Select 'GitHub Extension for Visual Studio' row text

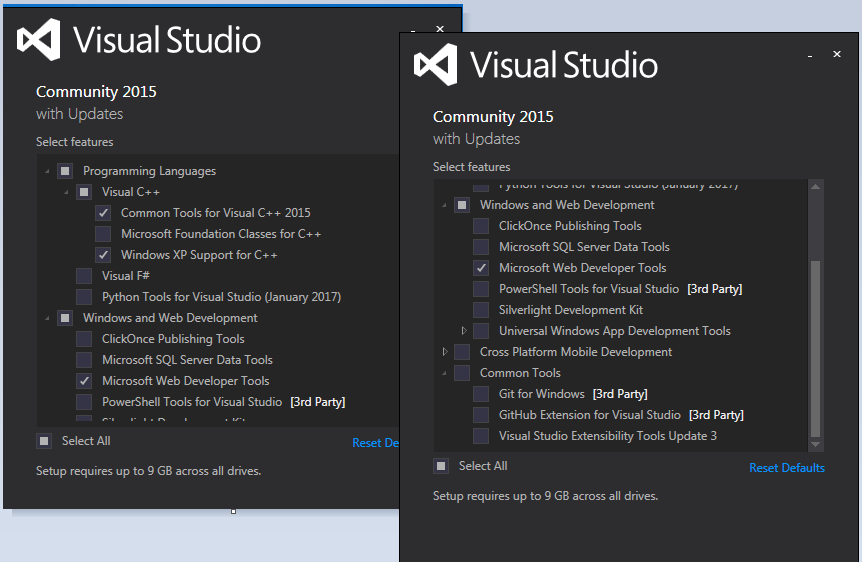[589, 415]
